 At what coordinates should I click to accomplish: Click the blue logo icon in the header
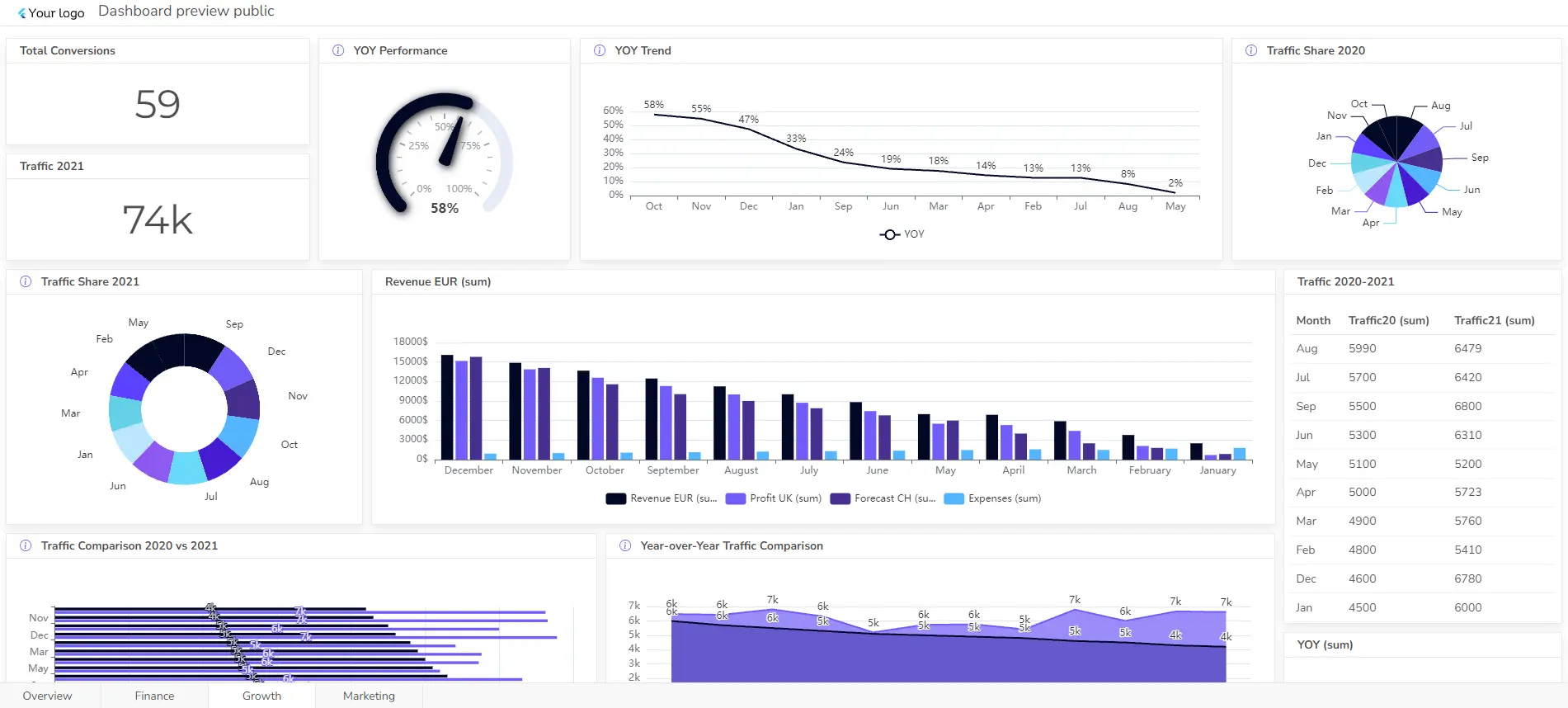22,13
